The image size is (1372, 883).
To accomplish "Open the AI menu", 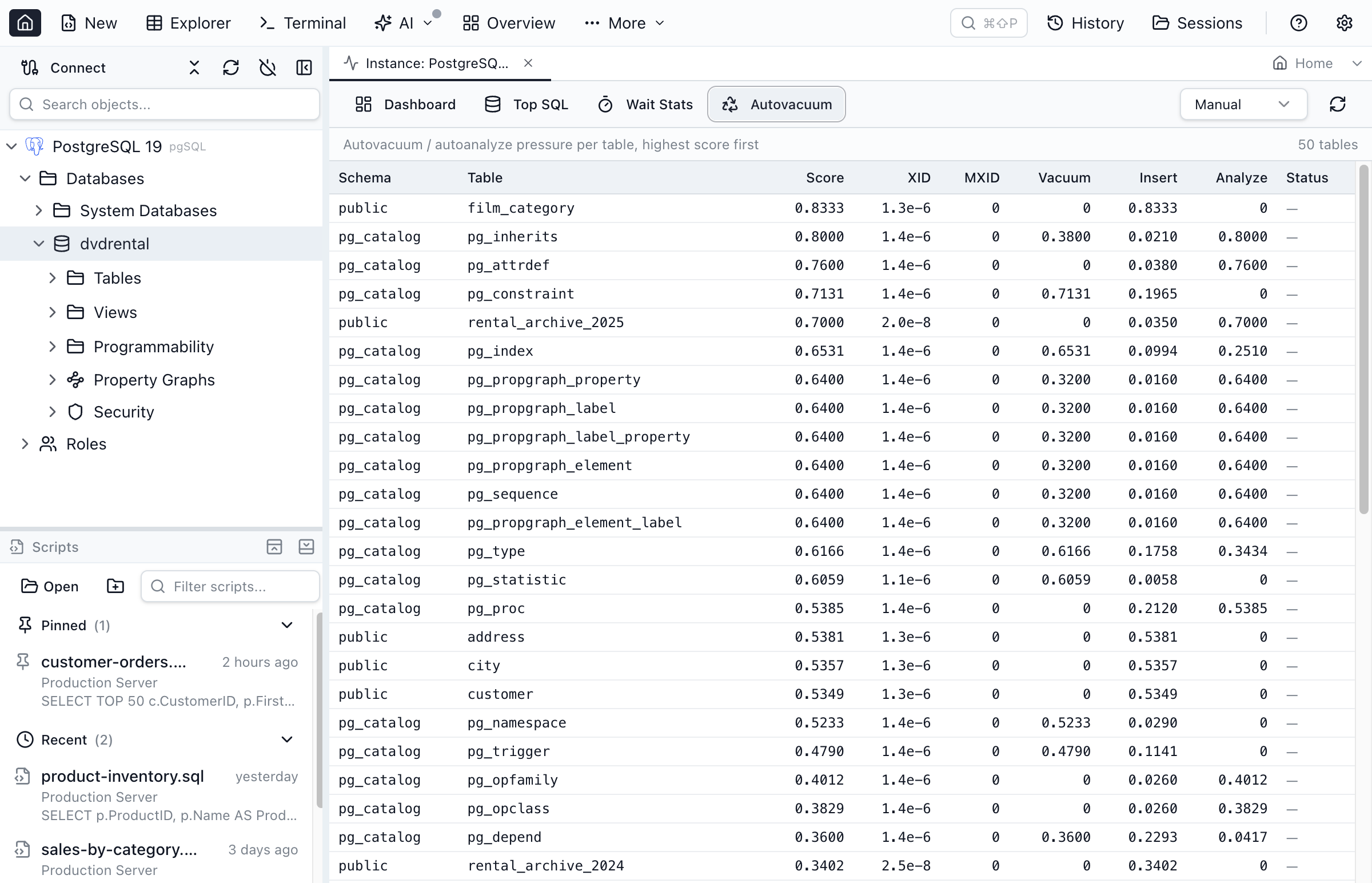I will click(403, 23).
